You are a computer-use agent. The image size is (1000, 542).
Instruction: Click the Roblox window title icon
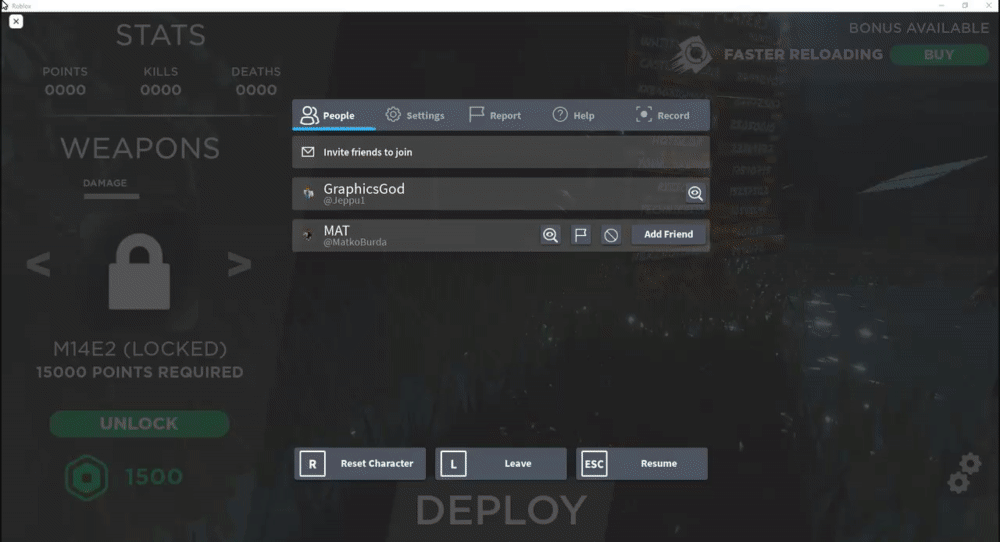5,5
